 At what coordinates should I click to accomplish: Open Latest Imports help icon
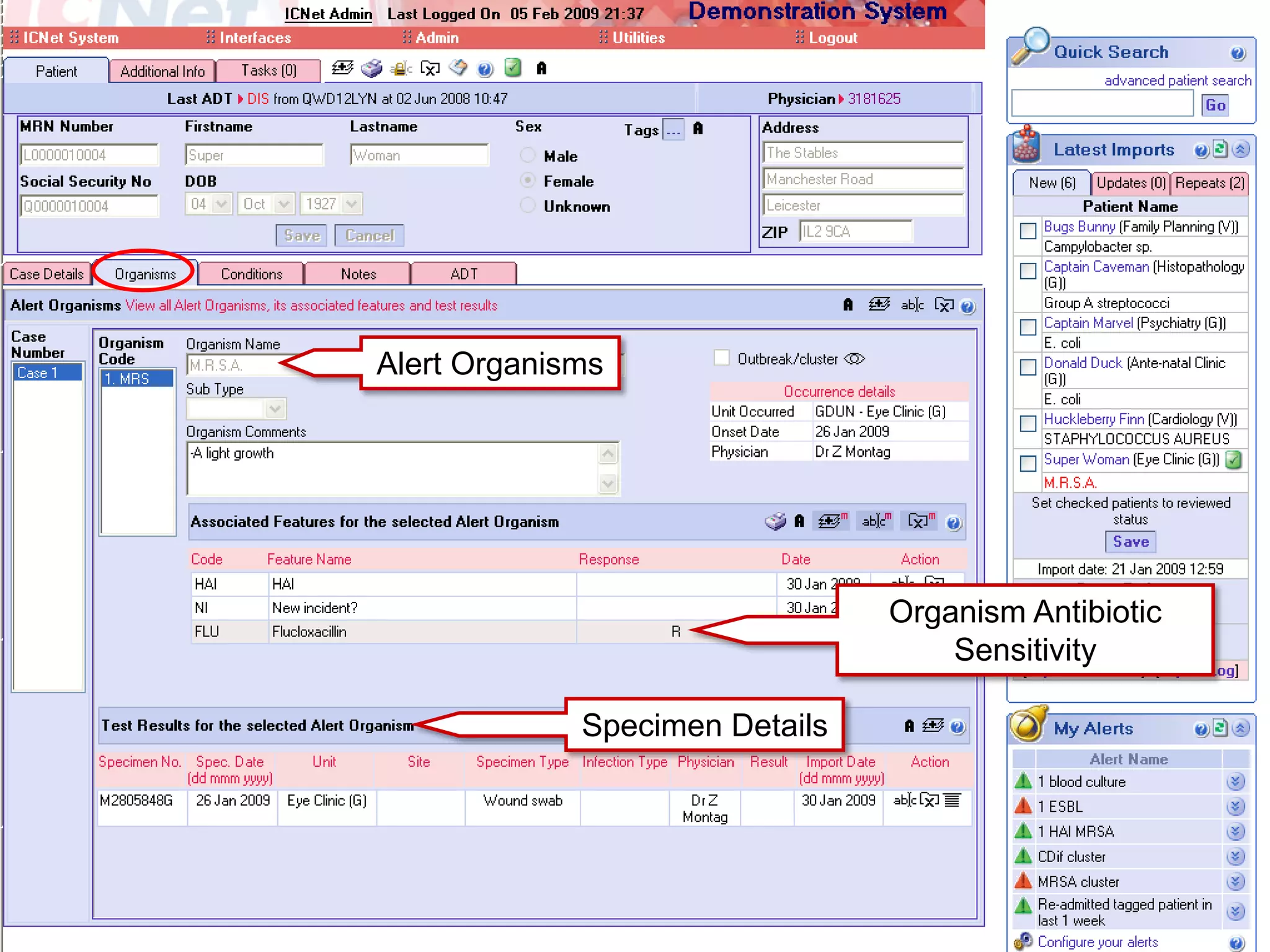[x=1201, y=150]
